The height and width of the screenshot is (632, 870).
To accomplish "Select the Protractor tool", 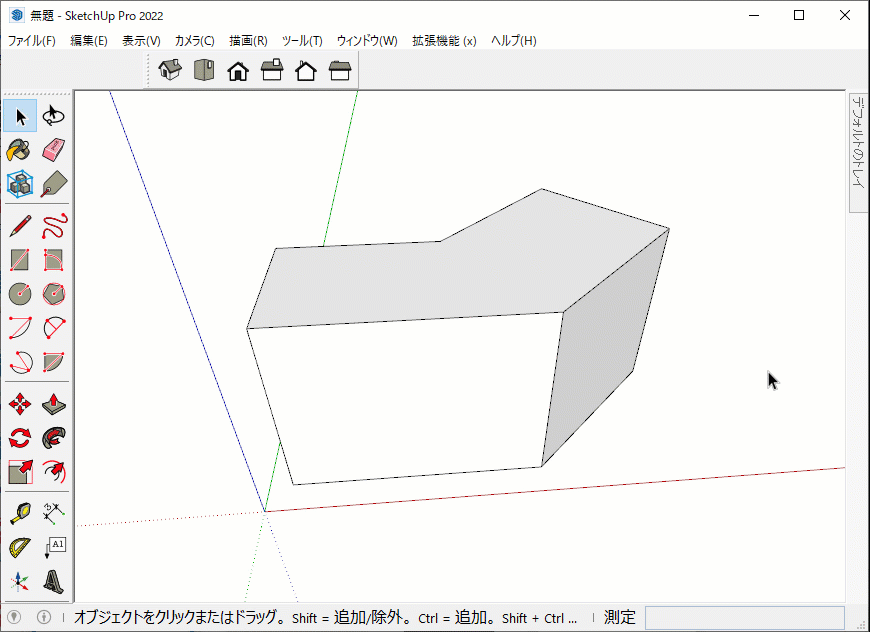I will (20, 548).
